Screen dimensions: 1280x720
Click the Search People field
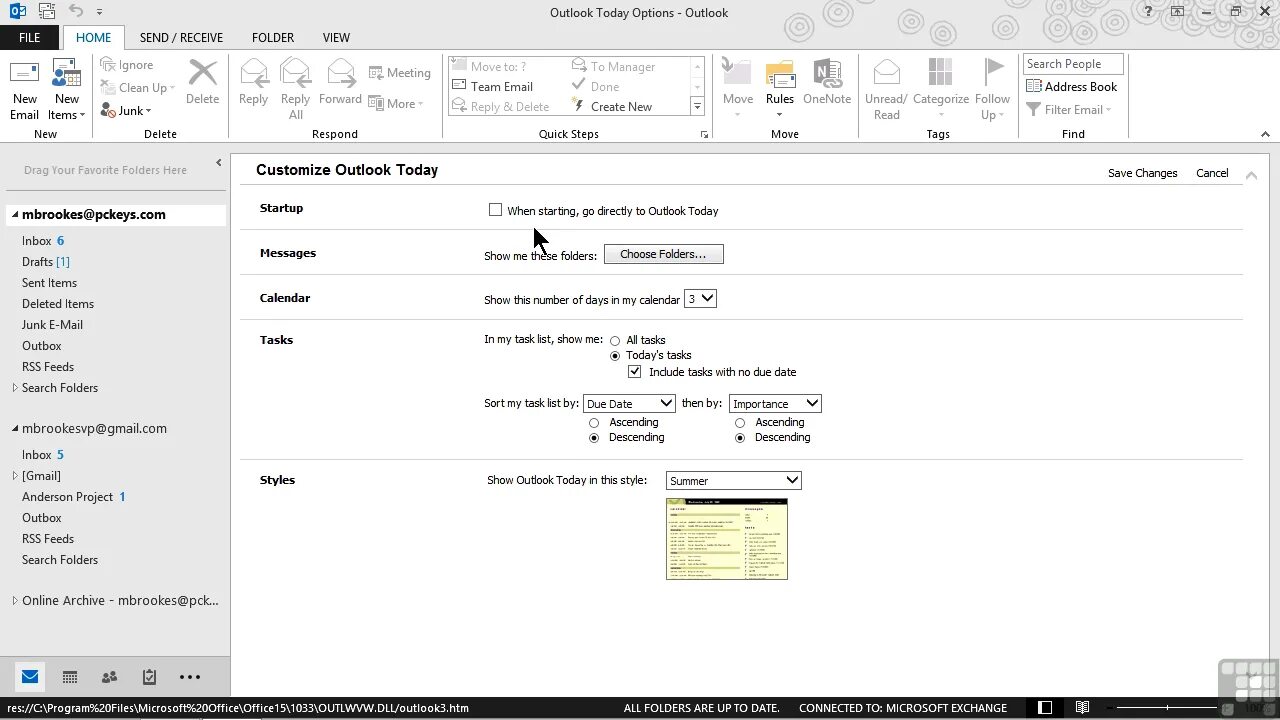(1073, 64)
